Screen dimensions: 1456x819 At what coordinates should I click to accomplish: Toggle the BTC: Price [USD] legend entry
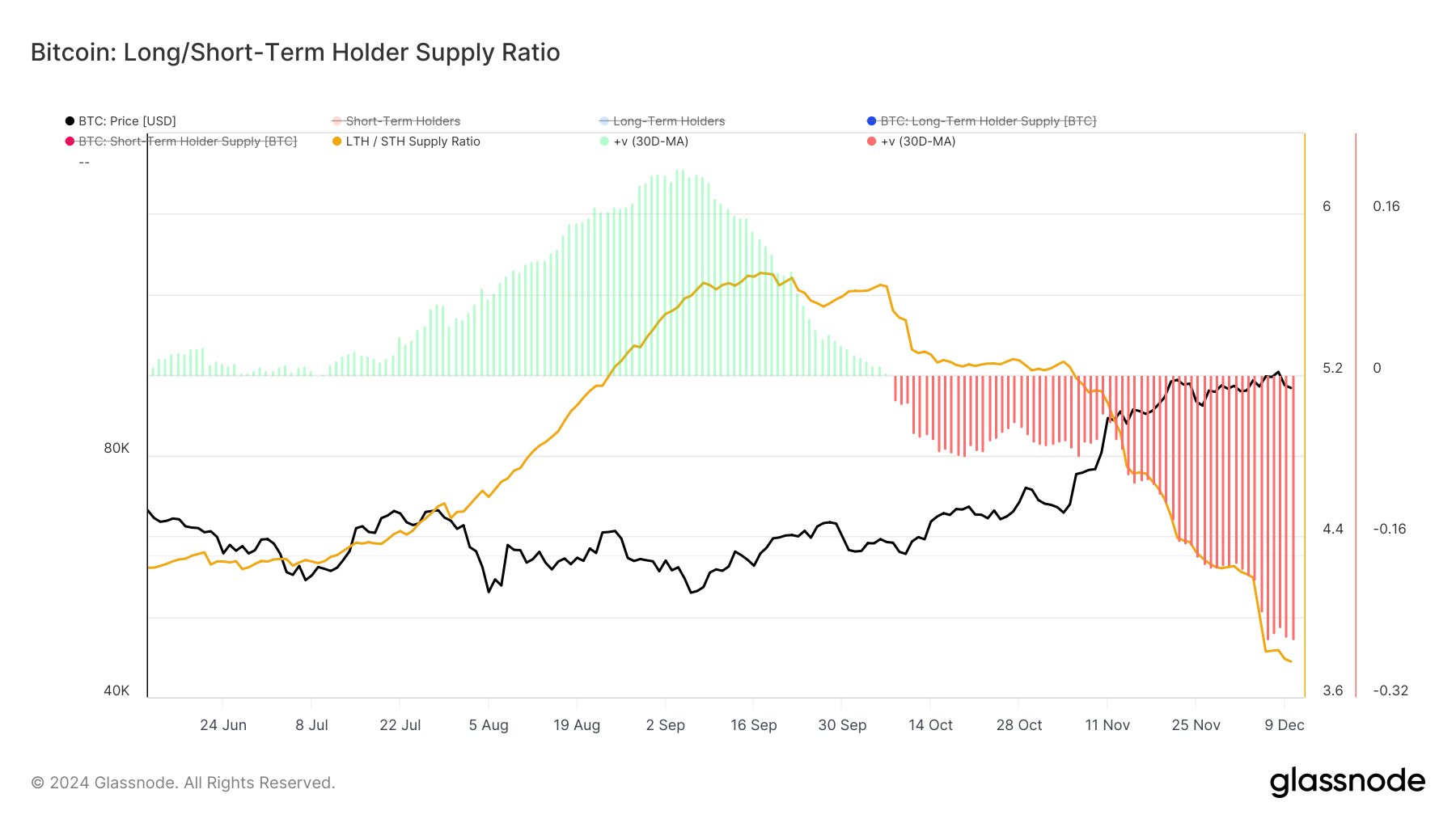[x=121, y=121]
